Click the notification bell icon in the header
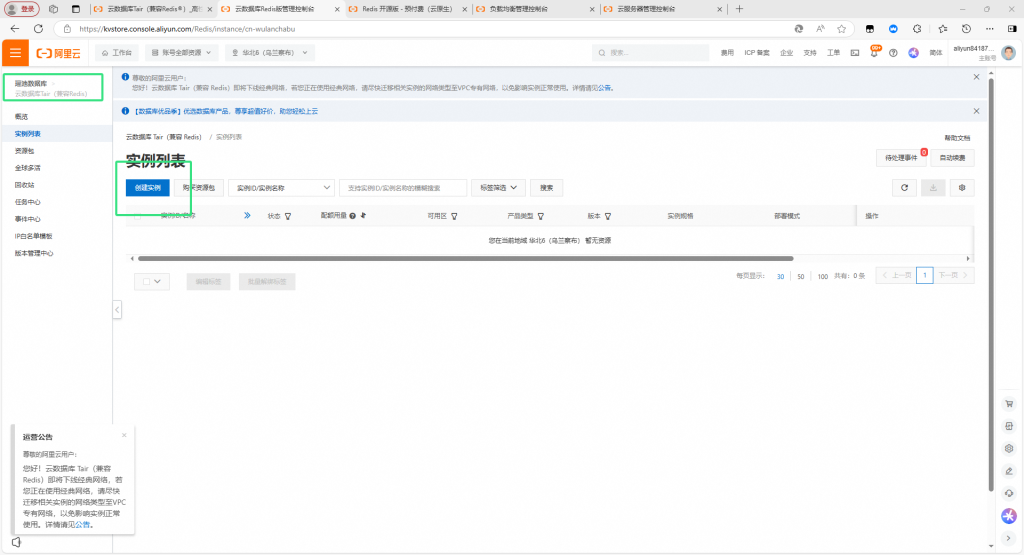The width and height of the screenshot is (1024, 555). (875, 52)
